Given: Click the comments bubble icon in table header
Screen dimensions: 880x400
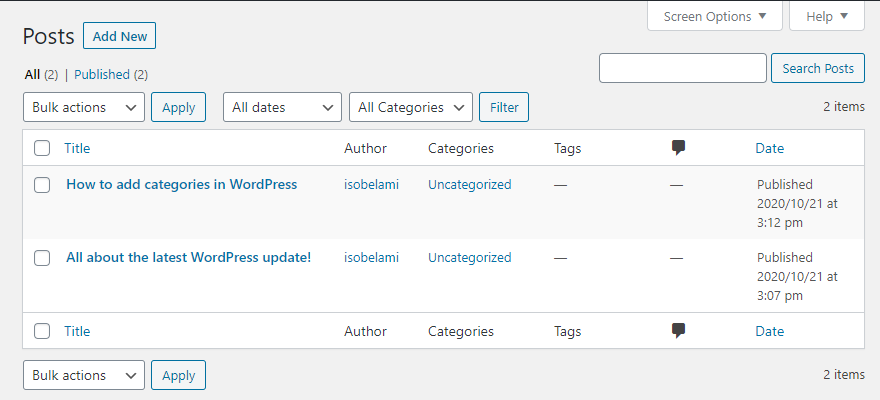Looking at the screenshot, I should pyautogui.click(x=679, y=148).
